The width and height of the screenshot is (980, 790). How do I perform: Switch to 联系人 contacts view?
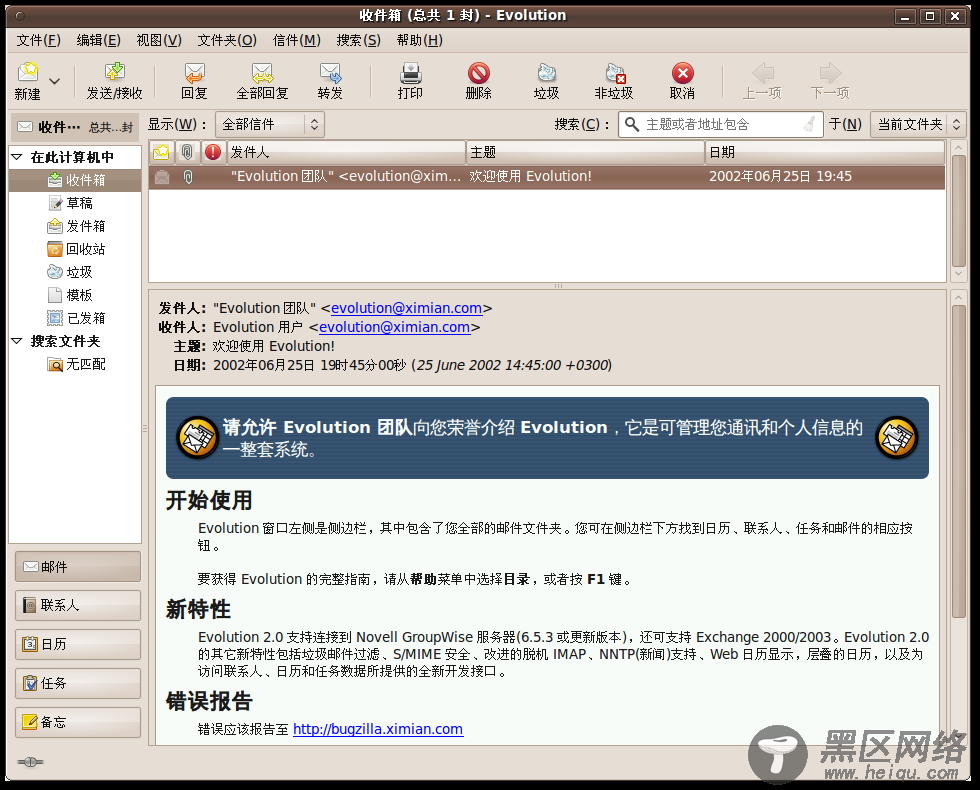click(x=78, y=606)
